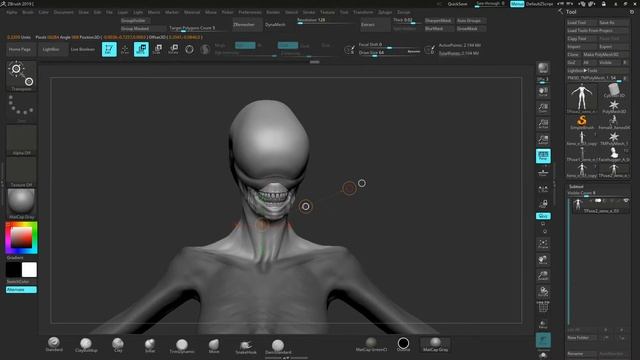Select the ClayBuildup brush
The height and width of the screenshot is (360, 640).
[x=86, y=345]
